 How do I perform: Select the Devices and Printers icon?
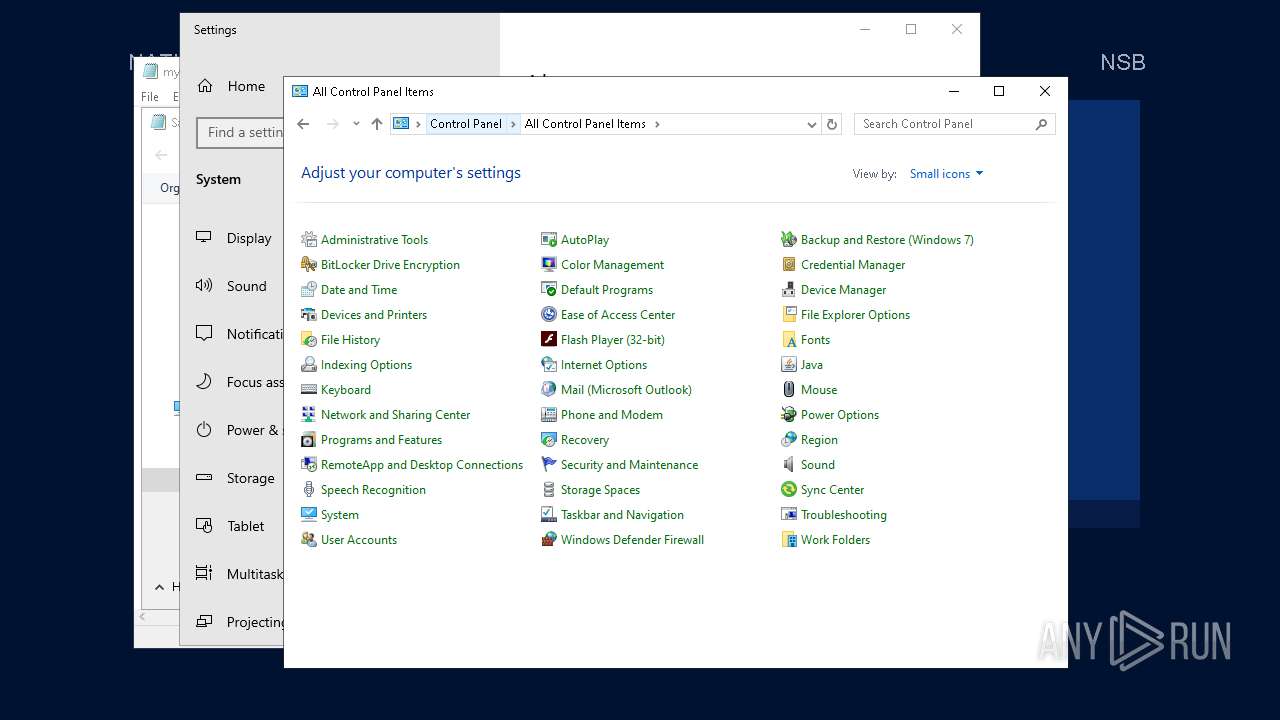coord(309,315)
